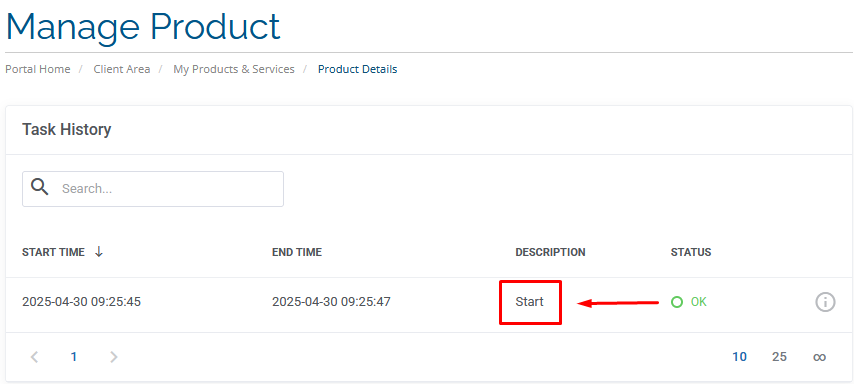854x384 pixels.
Task: Click the Start Time sort arrow
Action: pos(99,252)
